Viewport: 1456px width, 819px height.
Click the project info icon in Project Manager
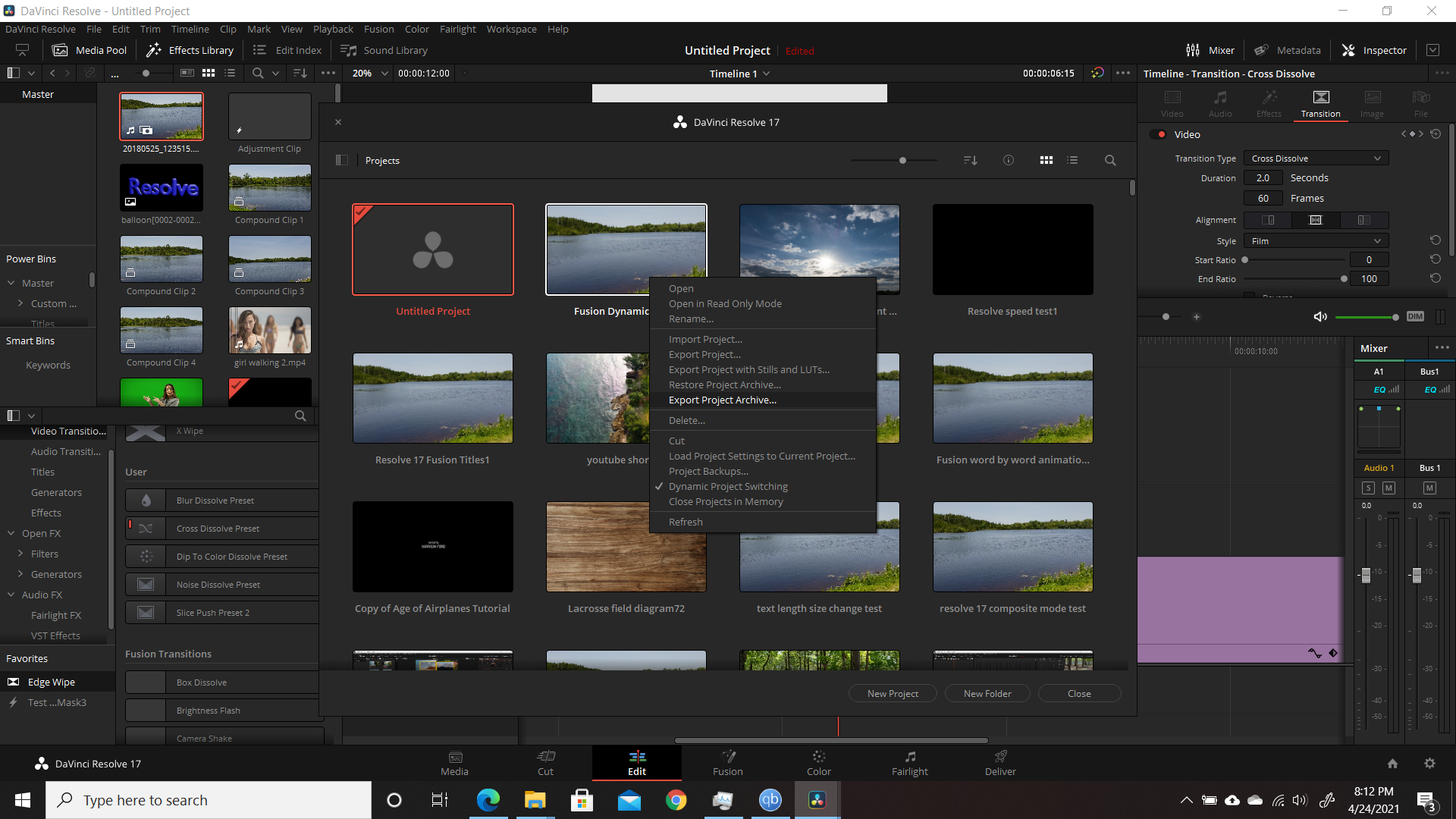(x=1009, y=160)
